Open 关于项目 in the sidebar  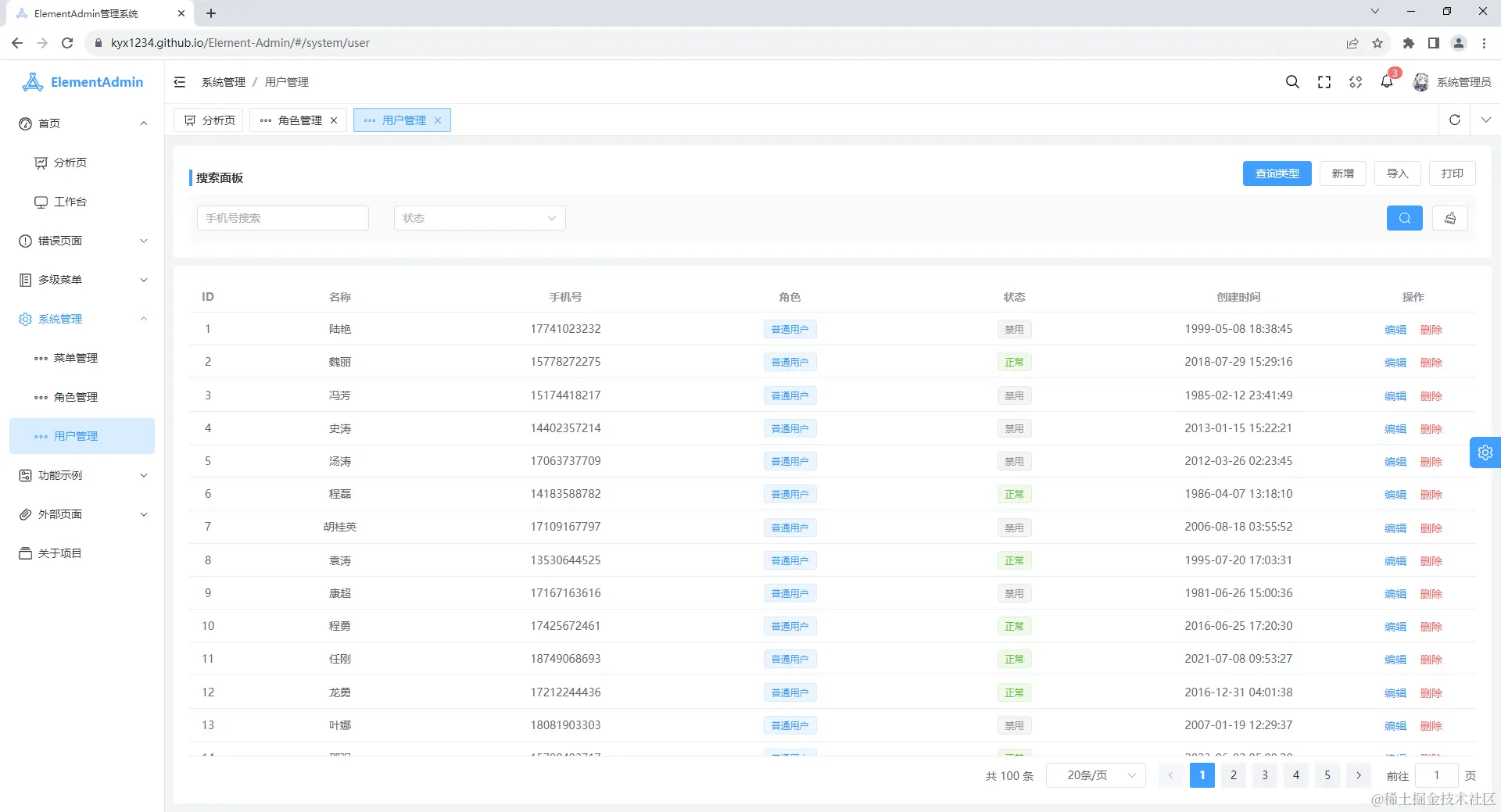[x=82, y=553]
